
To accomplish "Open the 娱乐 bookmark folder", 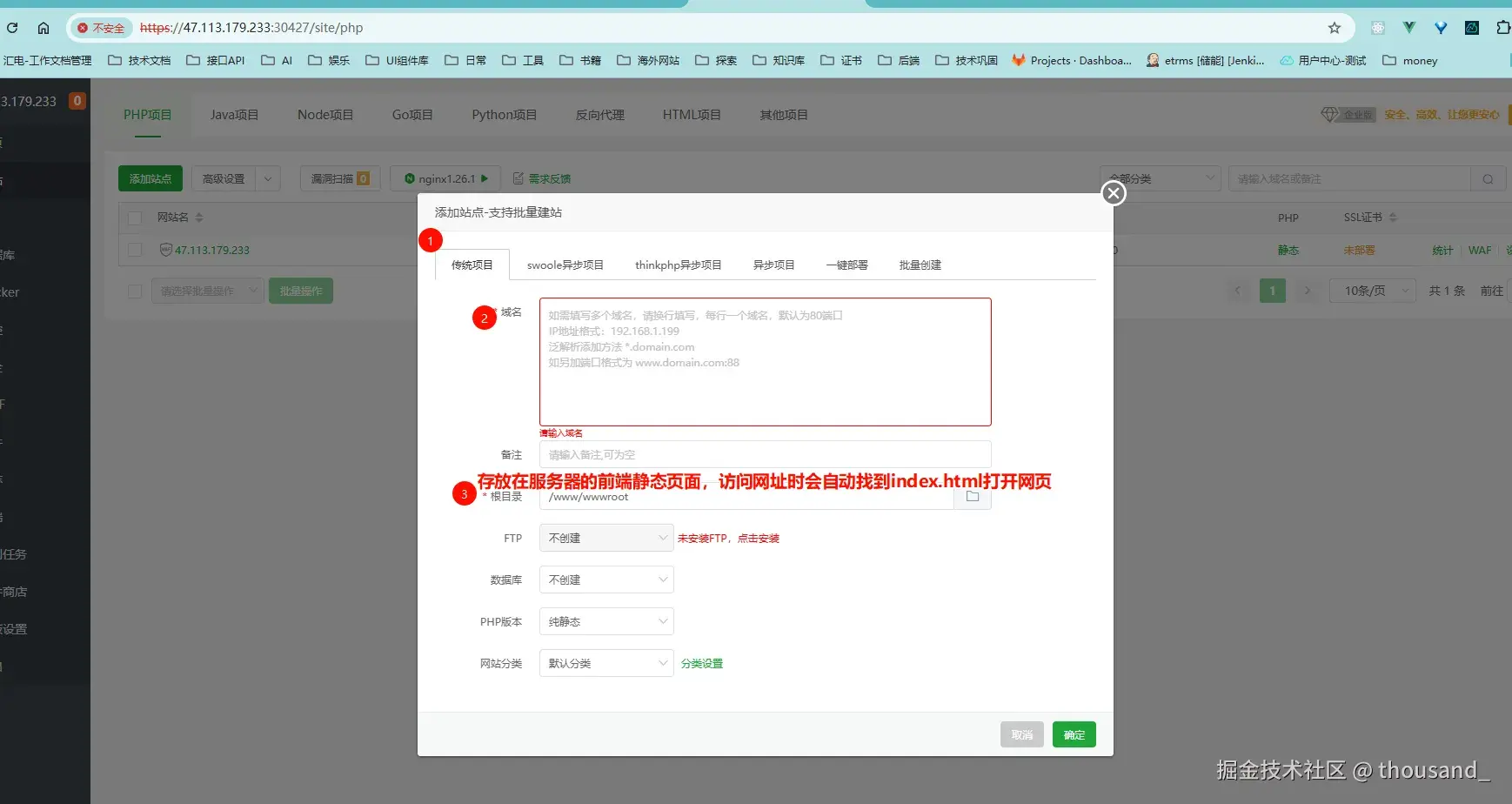I will point(329,61).
